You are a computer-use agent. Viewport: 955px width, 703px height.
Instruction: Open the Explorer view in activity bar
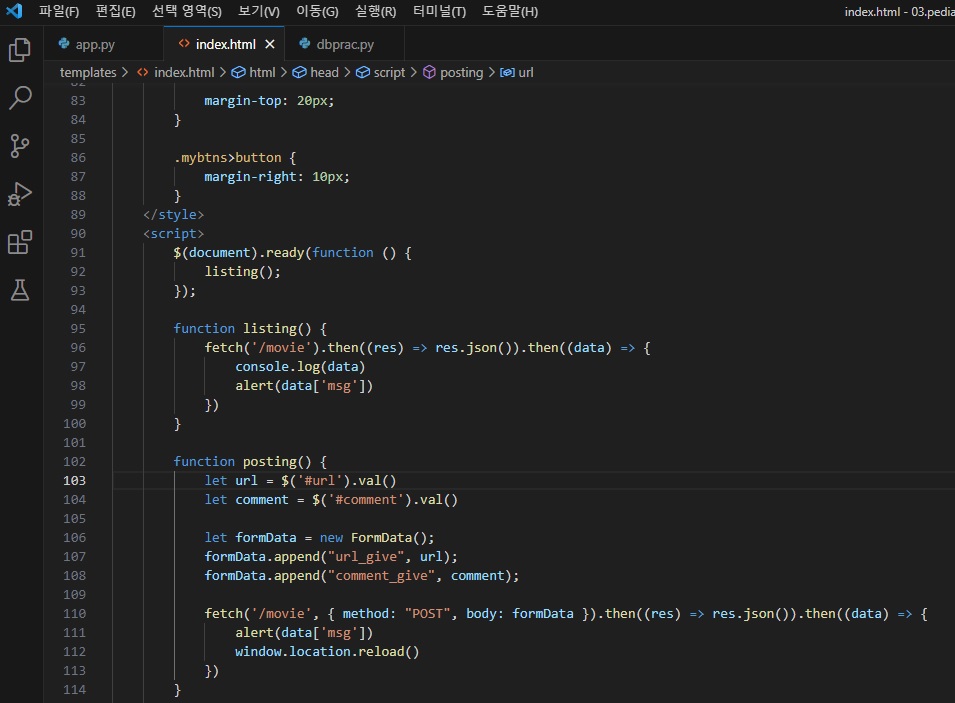click(20, 50)
